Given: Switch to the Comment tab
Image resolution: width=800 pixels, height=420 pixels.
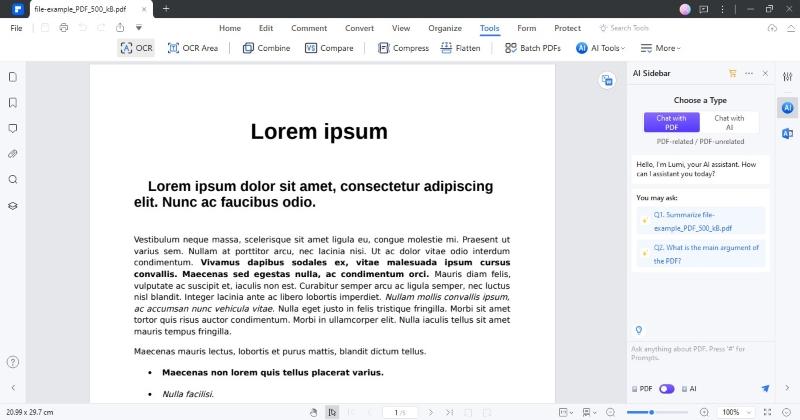Looking at the screenshot, I should pos(309,28).
